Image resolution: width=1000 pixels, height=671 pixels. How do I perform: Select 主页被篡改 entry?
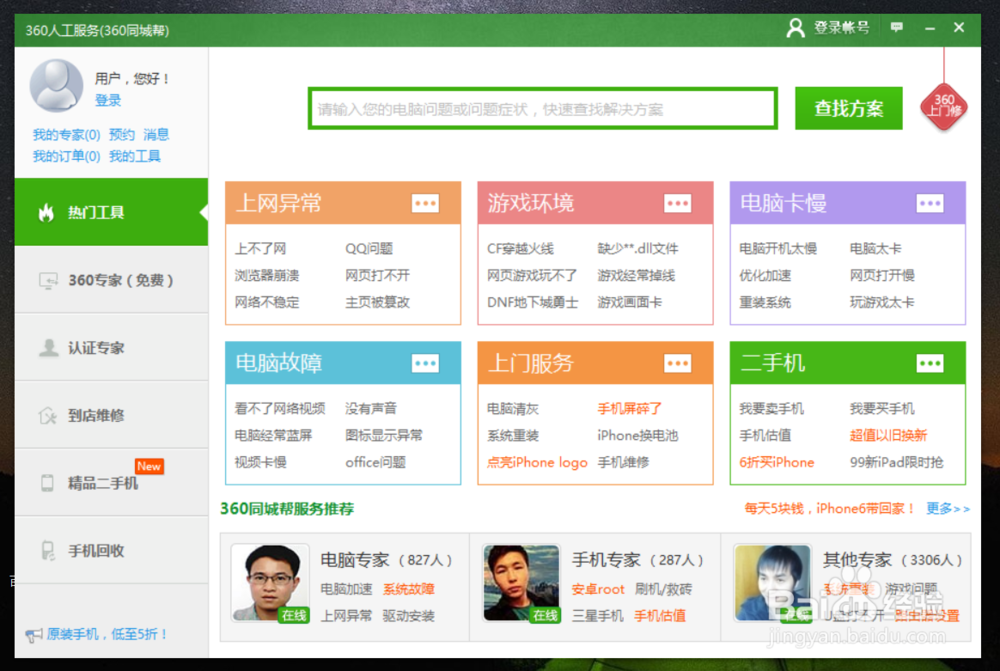pos(377,302)
